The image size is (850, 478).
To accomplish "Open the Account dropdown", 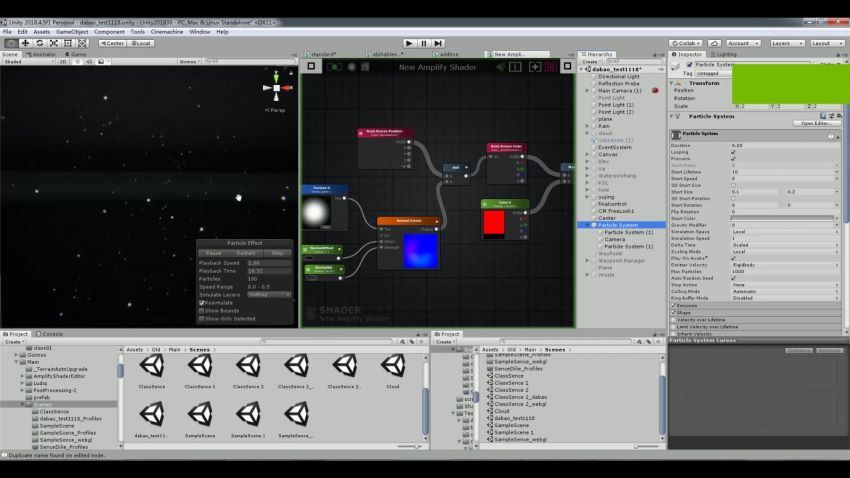I will point(743,43).
